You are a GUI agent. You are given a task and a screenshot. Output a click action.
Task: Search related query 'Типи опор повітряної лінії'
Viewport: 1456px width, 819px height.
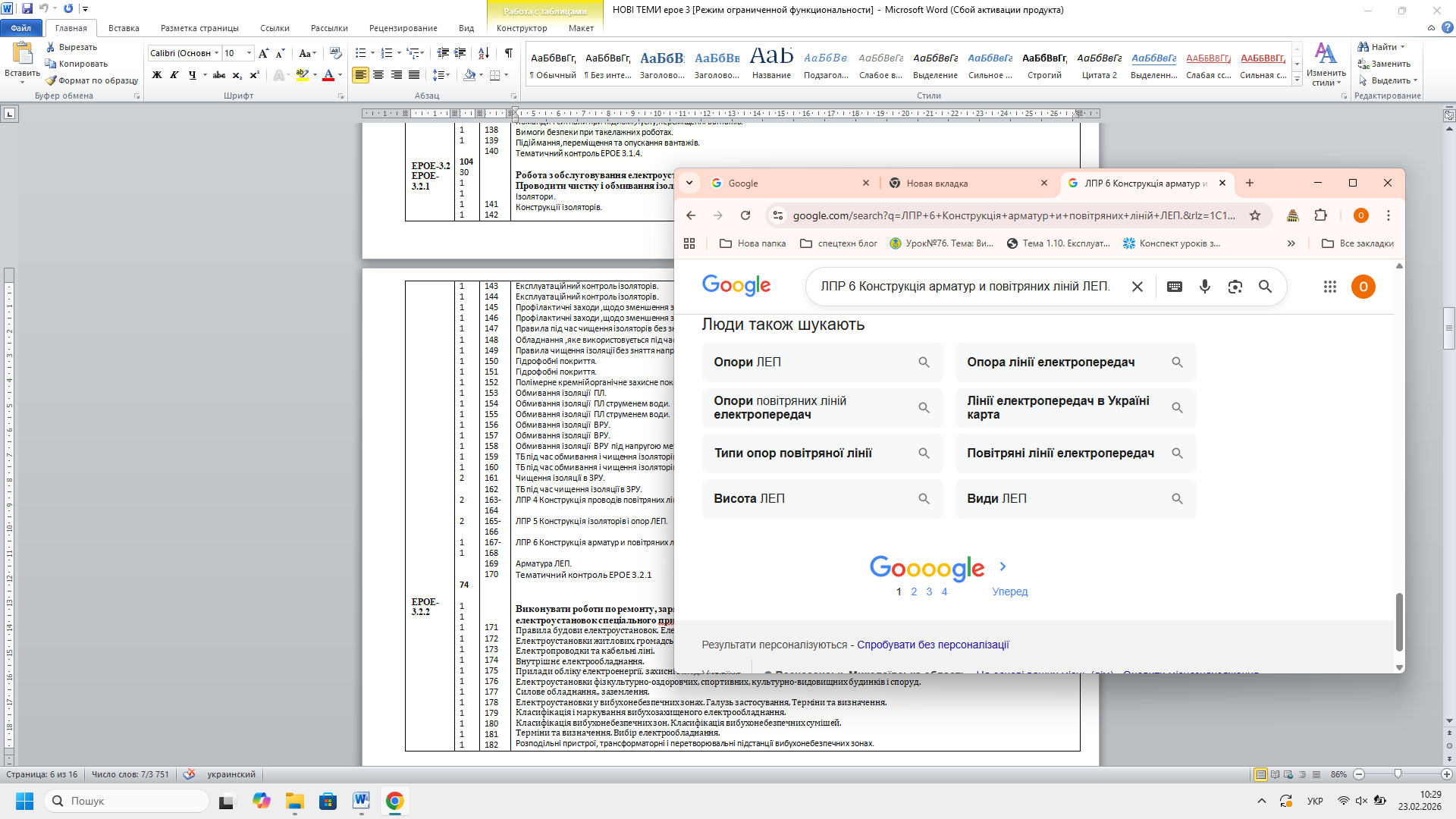[x=822, y=453]
